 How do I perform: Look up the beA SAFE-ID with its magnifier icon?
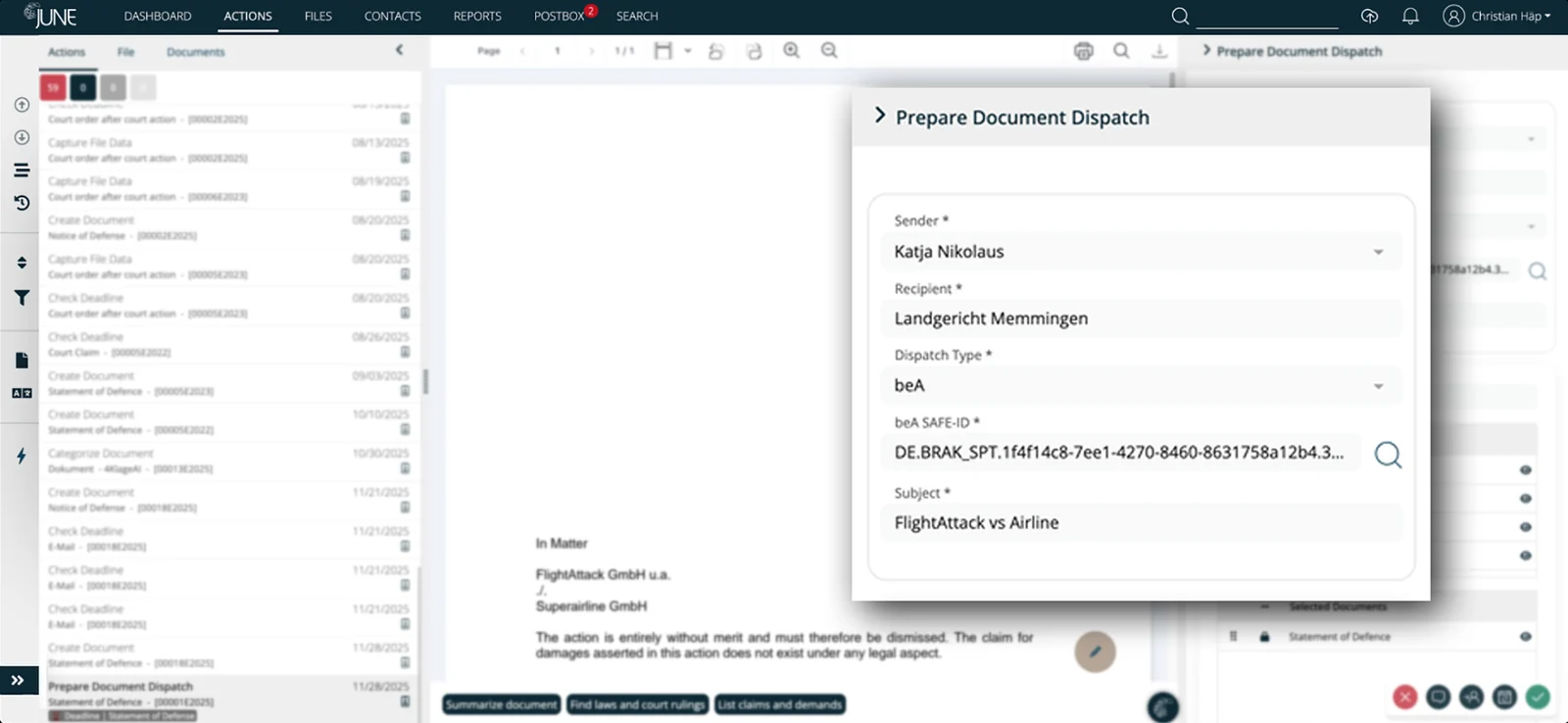pos(1388,455)
